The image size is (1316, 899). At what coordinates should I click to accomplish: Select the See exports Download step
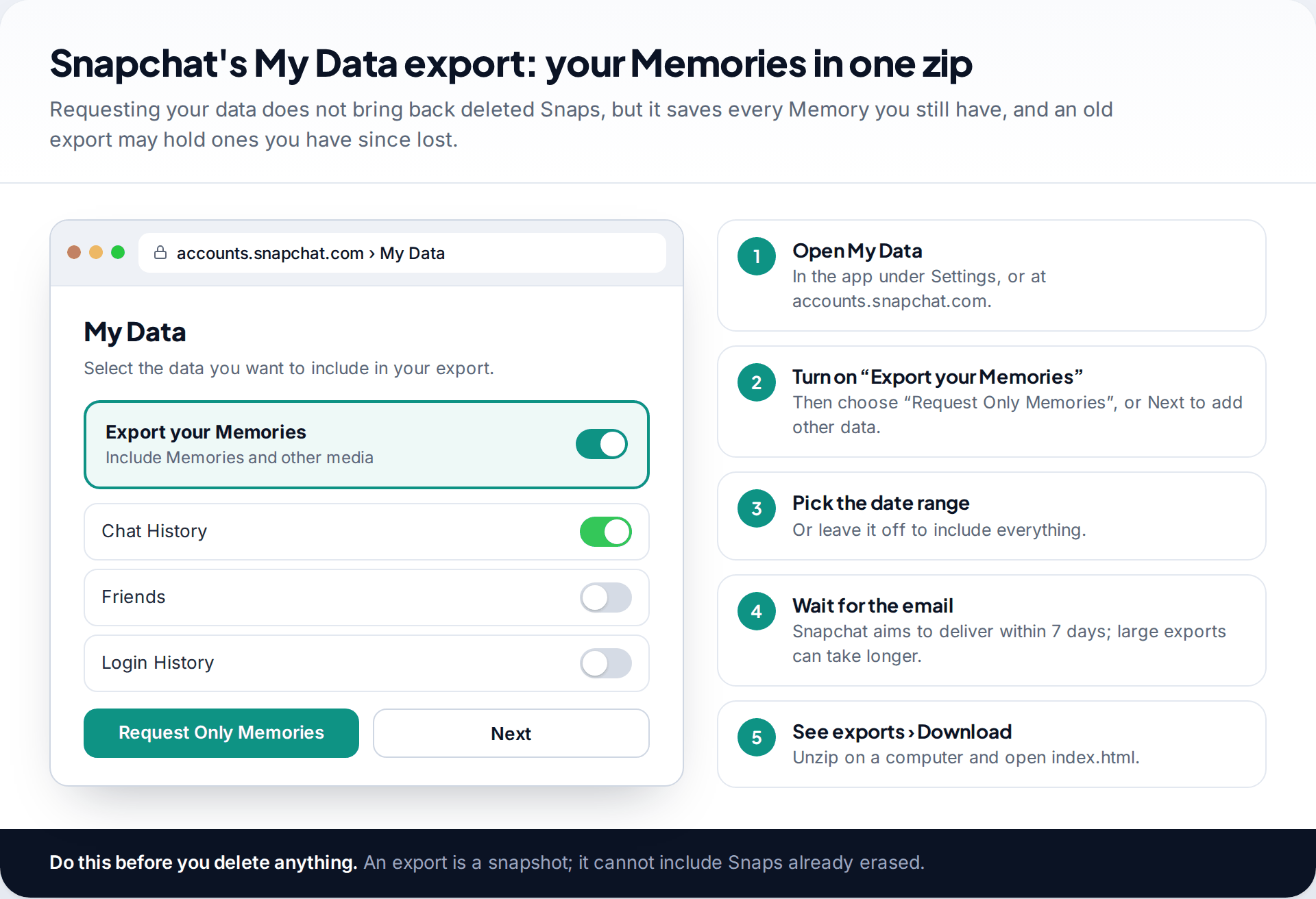(992, 744)
